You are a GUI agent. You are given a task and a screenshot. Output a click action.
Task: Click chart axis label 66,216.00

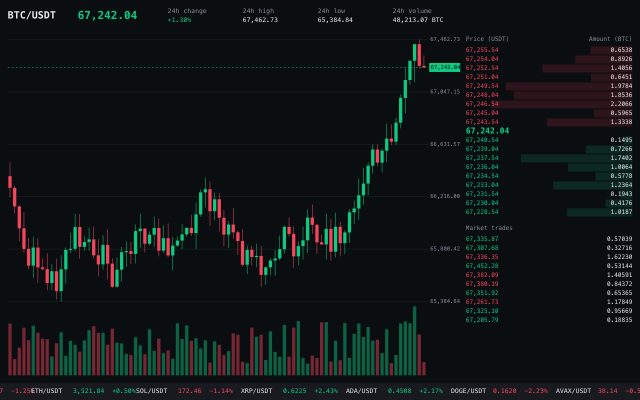[445, 196]
